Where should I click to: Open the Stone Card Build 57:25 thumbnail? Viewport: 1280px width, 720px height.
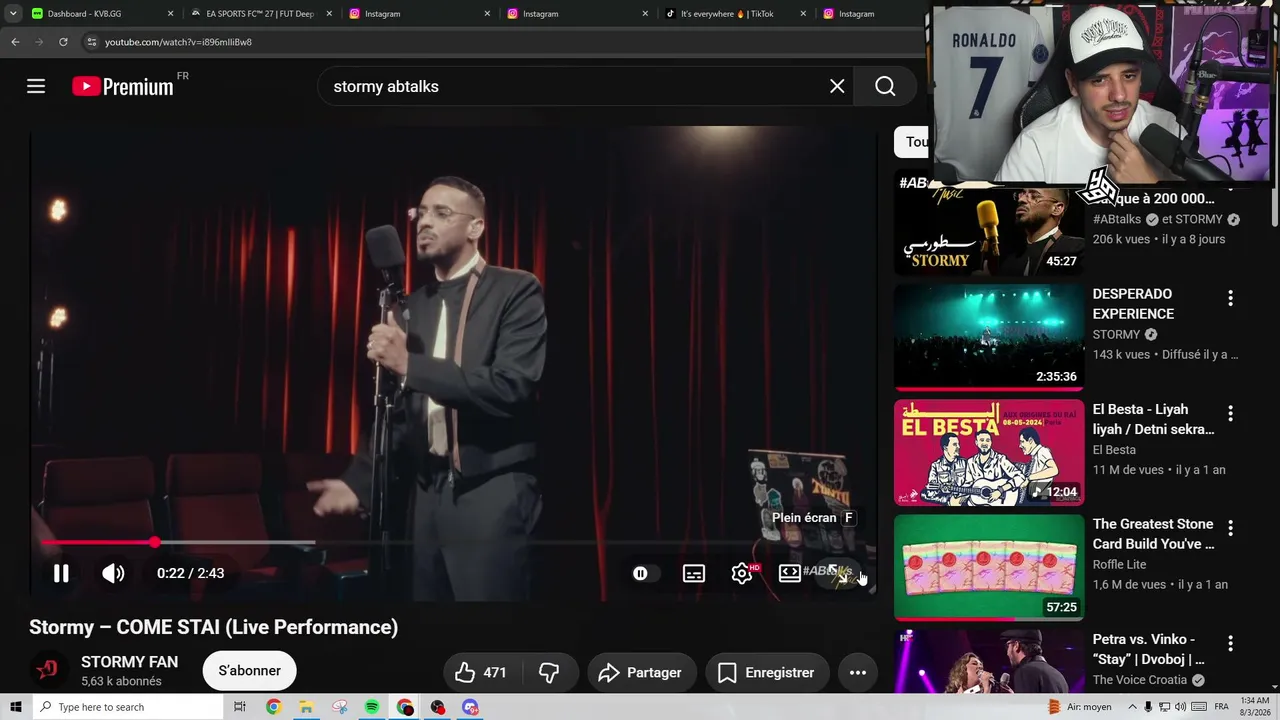point(989,567)
